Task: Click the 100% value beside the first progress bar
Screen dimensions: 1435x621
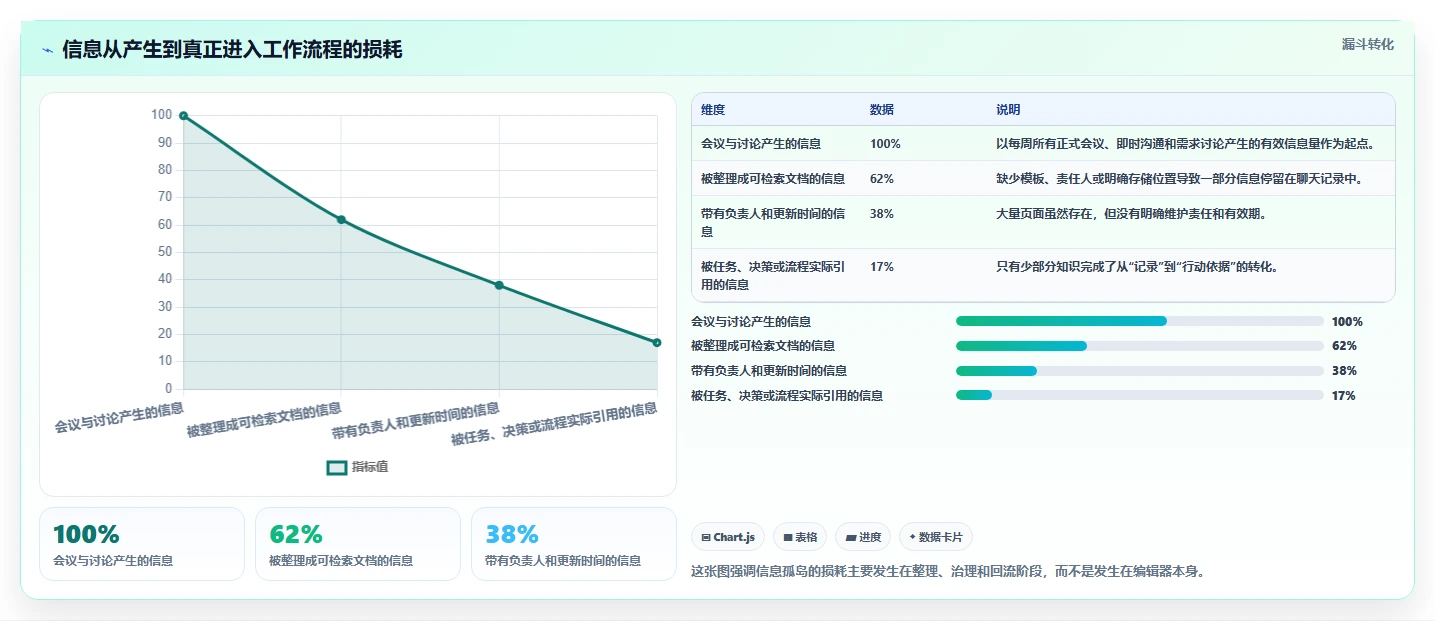Action: tap(1347, 321)
